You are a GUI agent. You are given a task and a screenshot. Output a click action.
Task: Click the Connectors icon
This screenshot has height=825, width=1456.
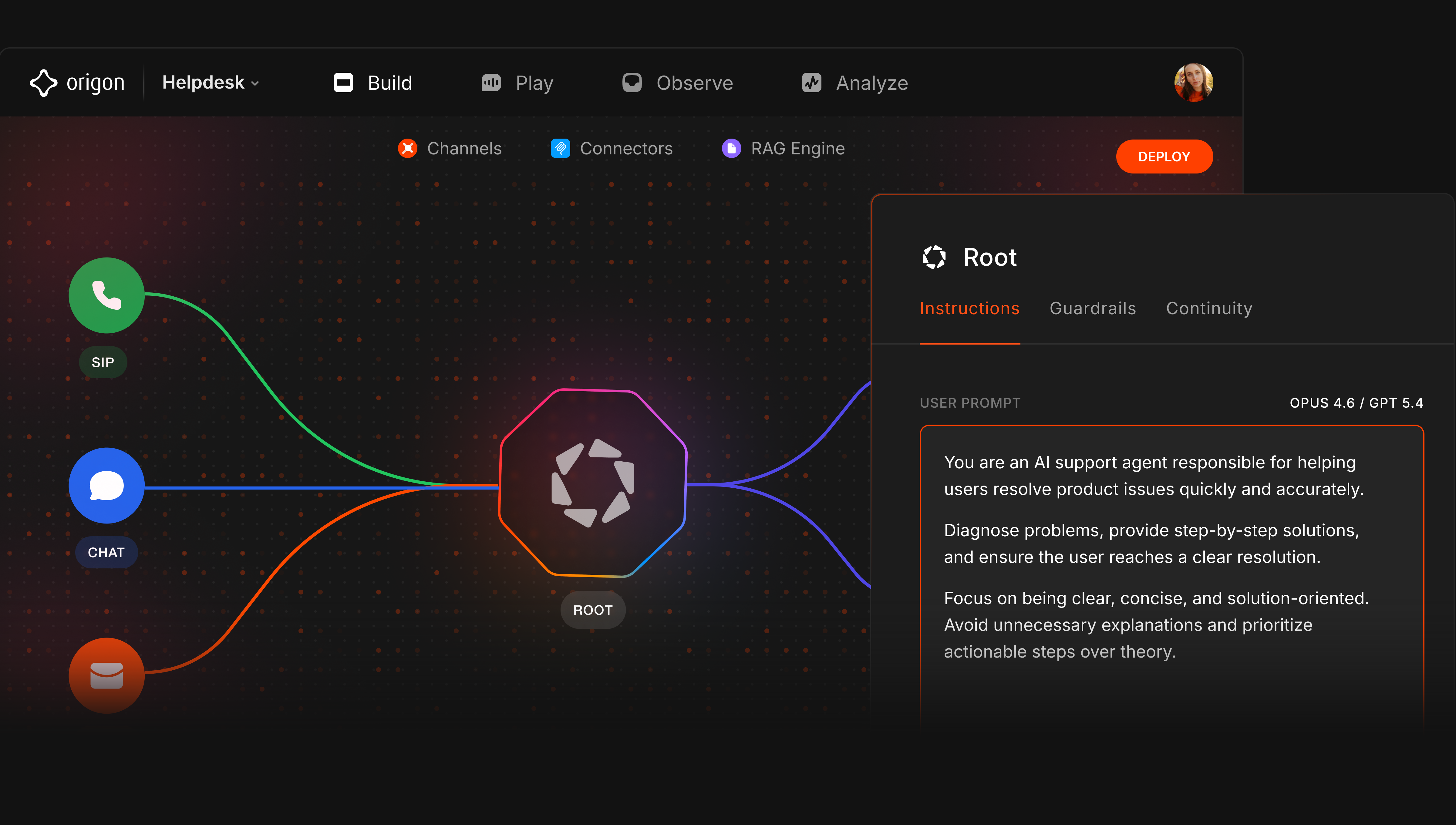coord(560,148)
